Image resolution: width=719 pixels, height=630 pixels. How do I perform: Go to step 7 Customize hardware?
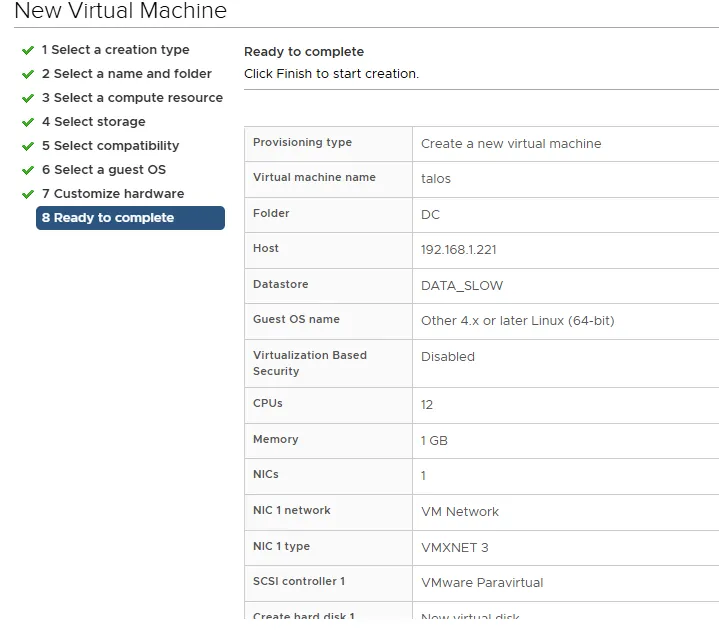[x=112, y=194]
